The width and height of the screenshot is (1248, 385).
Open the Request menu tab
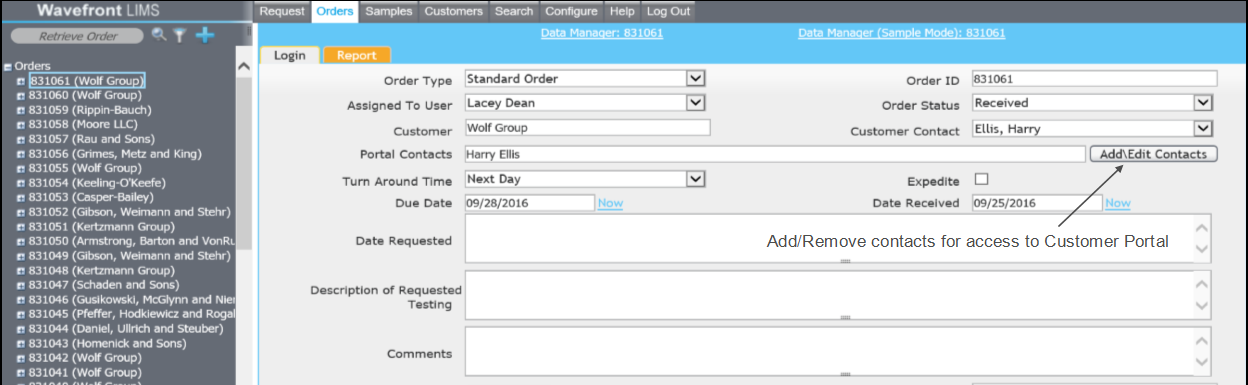(x=282, y=11)
